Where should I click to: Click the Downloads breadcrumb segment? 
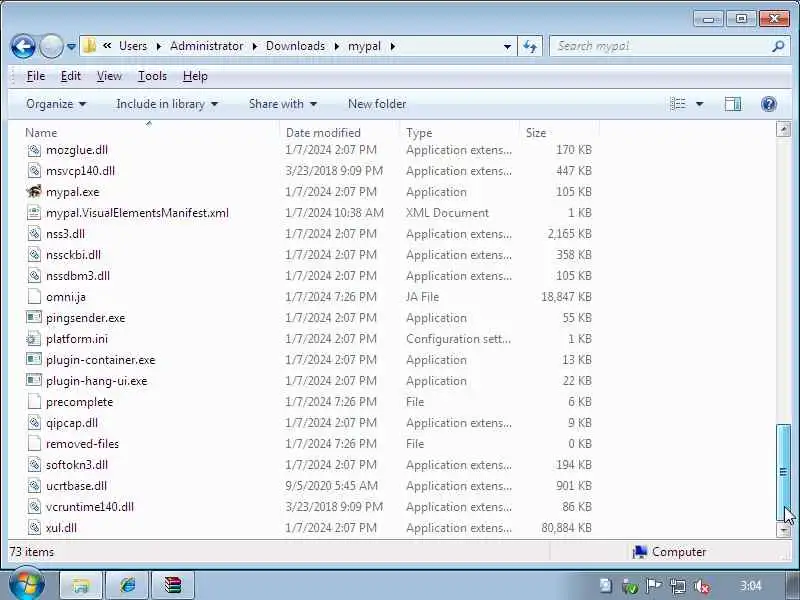[295, 46]
